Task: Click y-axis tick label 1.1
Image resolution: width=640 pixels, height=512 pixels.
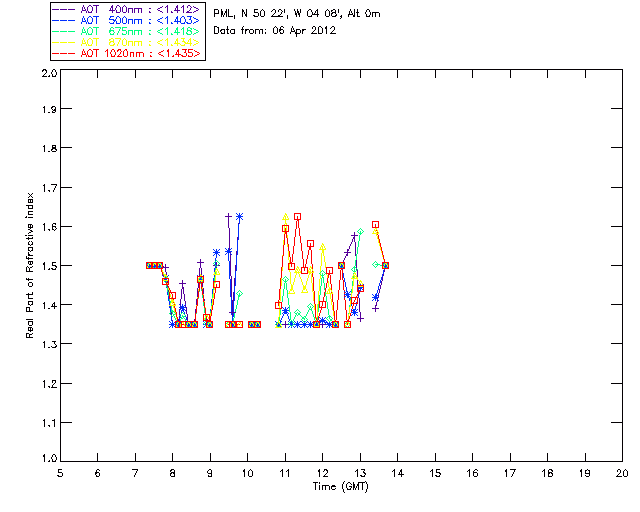Action: click(49, 423)
